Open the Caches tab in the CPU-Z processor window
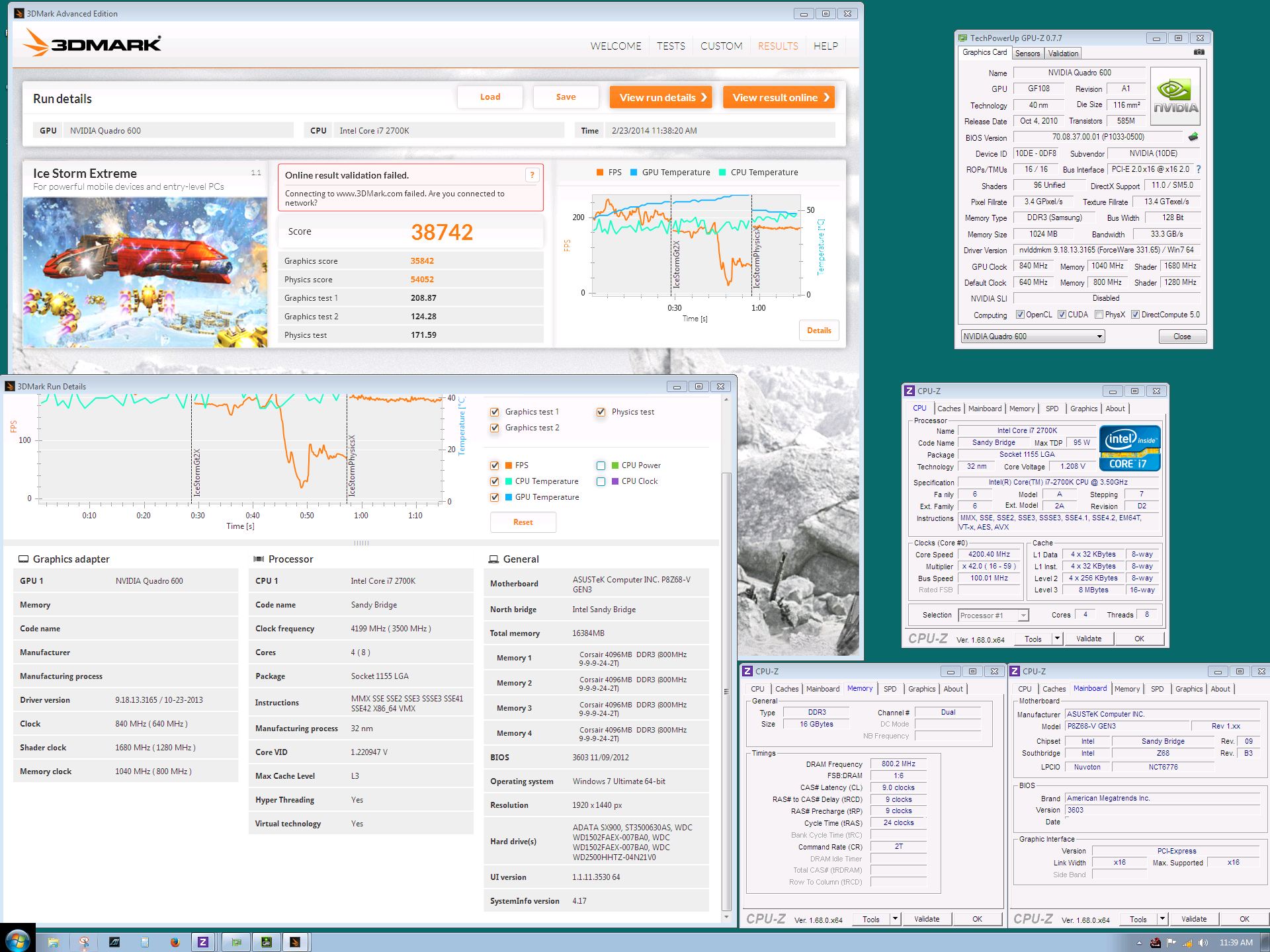 coord(949,409)
